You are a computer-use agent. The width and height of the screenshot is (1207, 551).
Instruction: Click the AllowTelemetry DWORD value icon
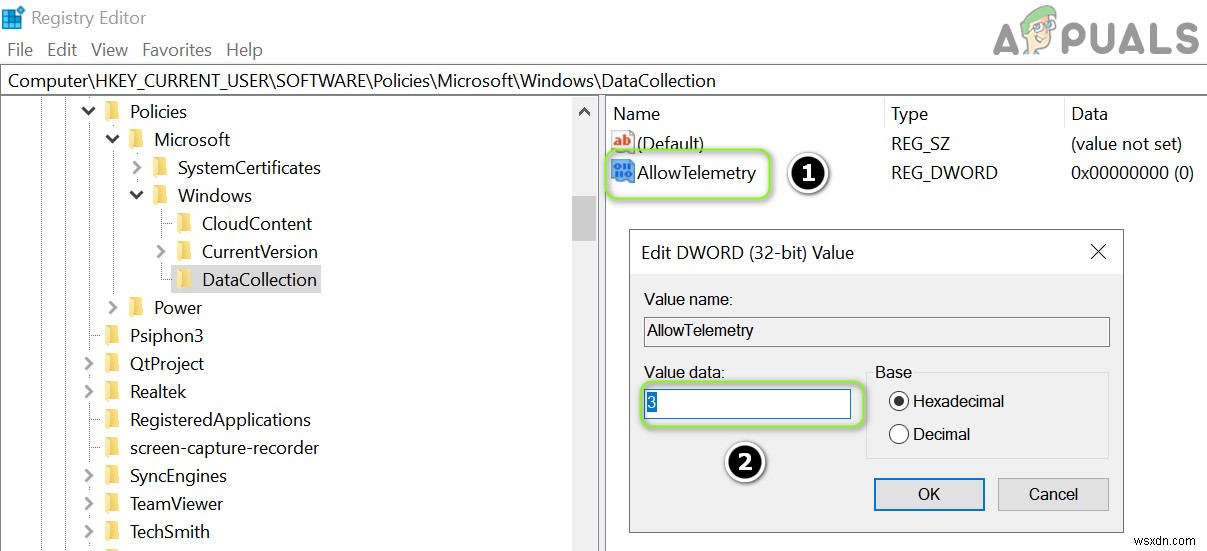pos(623,172)
